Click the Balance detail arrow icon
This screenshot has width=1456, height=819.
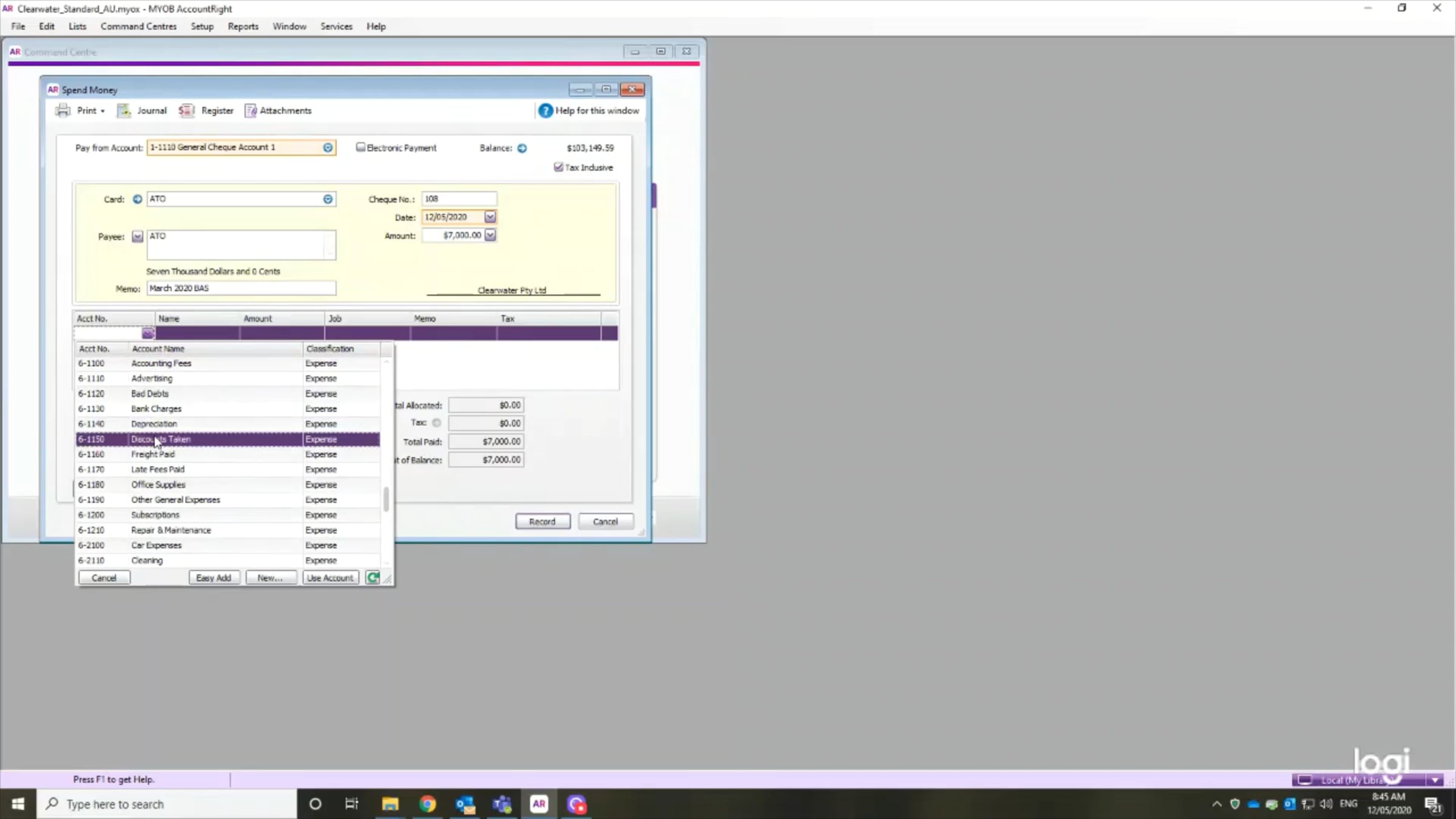click(522, 148)
